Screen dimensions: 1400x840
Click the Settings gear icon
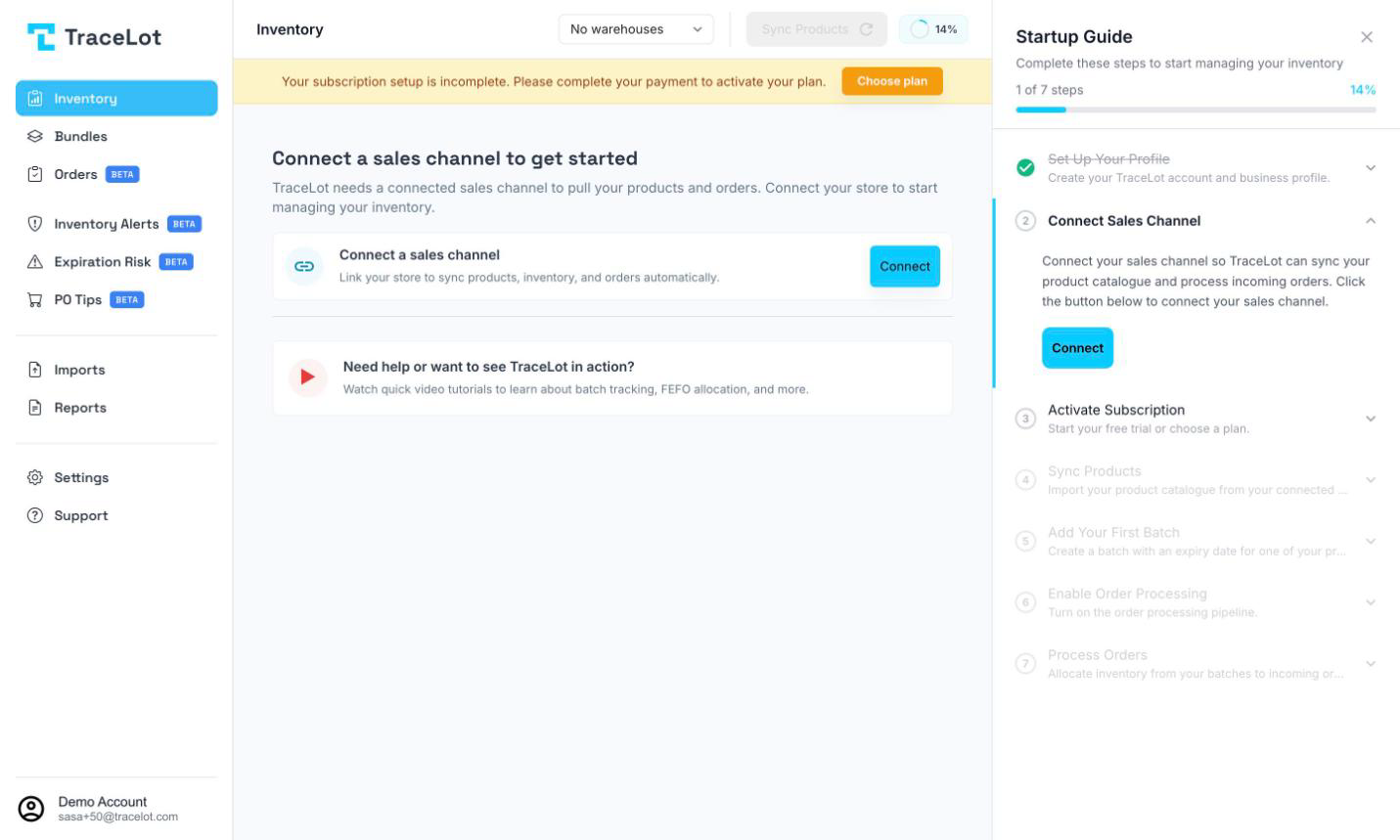[x=35, y=477]
